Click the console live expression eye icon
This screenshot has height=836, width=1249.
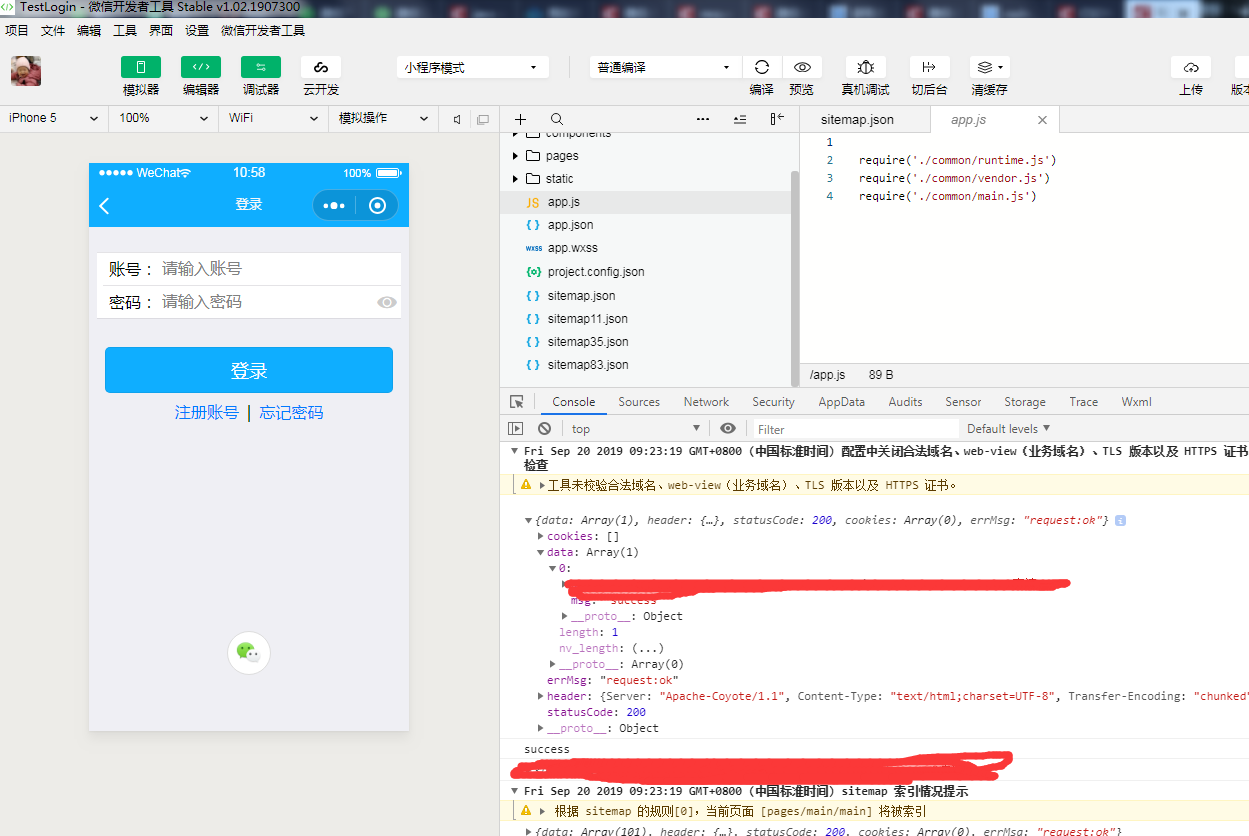point(728,428)
